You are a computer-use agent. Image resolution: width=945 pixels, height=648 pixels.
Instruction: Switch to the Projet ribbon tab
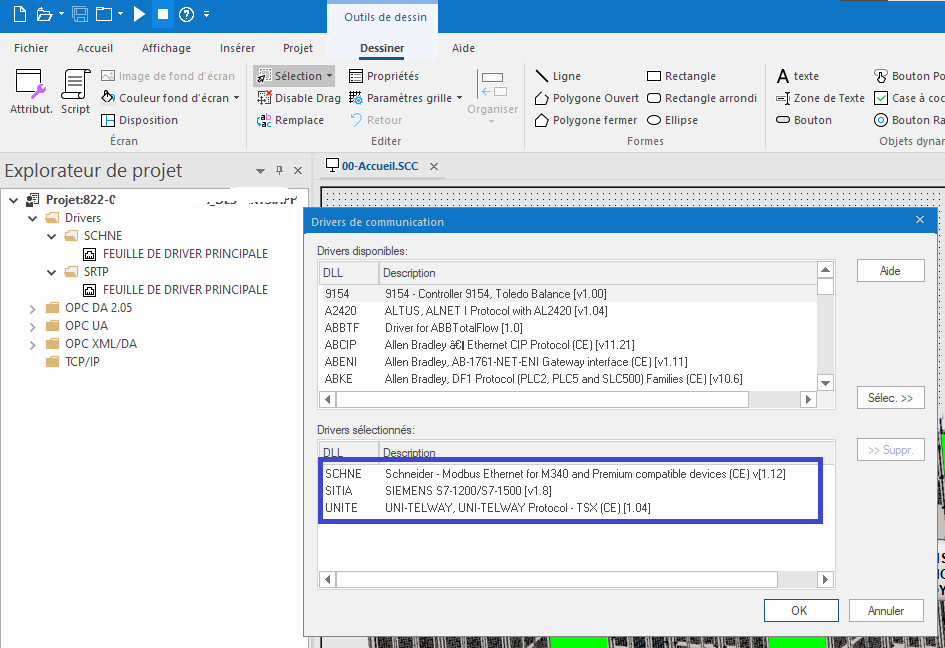[x=298, y=48]
